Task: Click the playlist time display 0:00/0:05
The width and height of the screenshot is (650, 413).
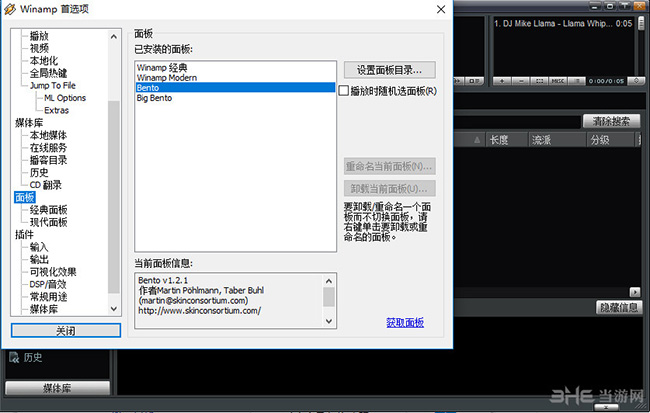Action: (x=606, y=81)
